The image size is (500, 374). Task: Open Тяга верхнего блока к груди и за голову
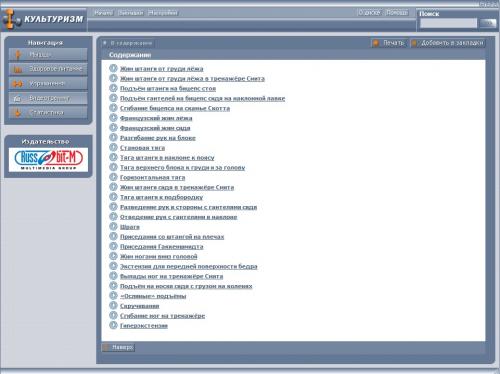click(183, 168)
